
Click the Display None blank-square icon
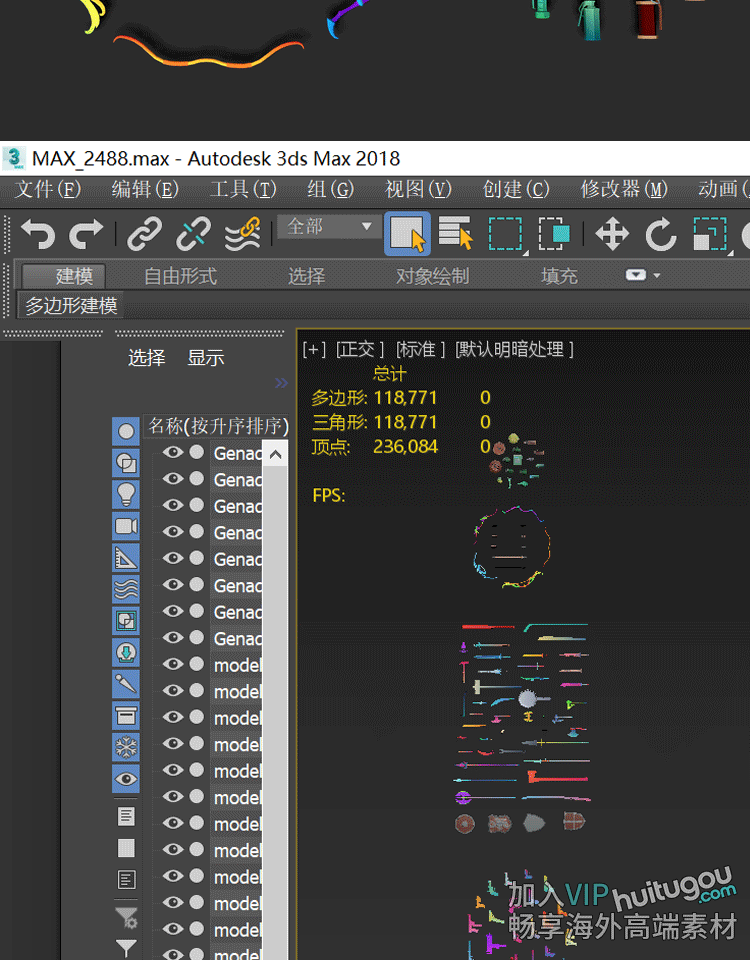pos(126,848)
